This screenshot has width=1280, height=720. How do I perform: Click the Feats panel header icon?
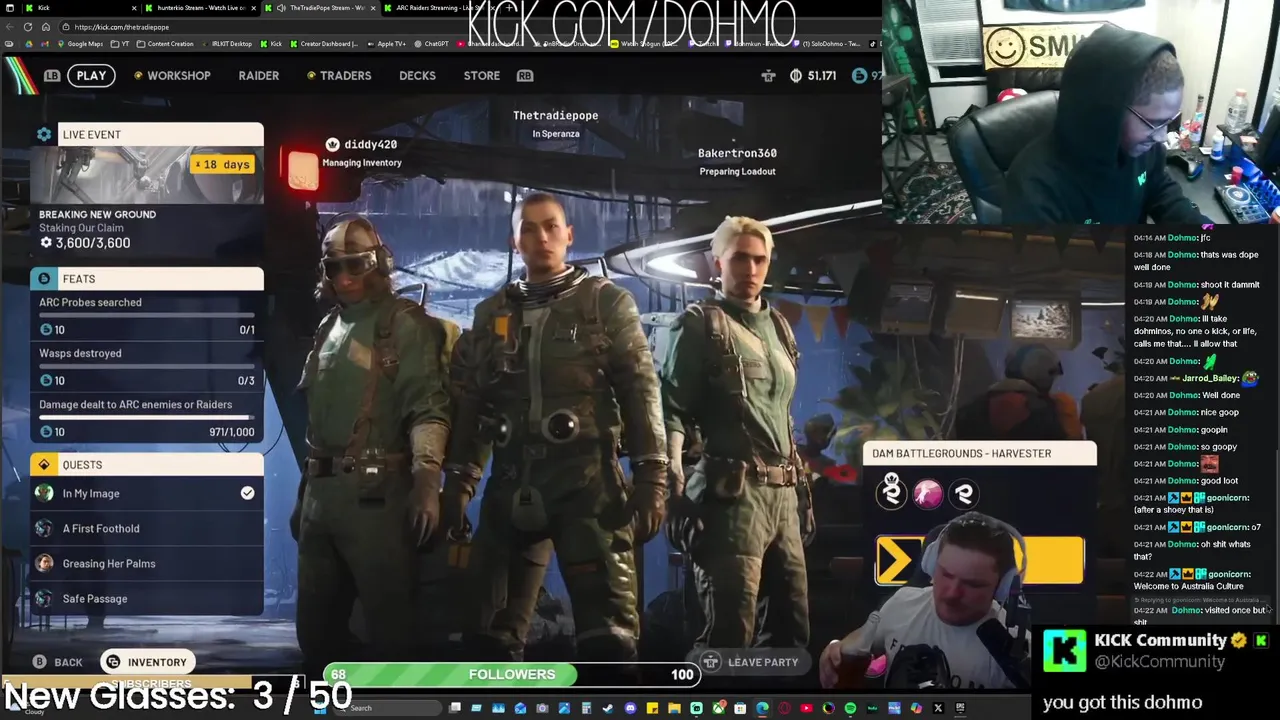coord(44,279)
